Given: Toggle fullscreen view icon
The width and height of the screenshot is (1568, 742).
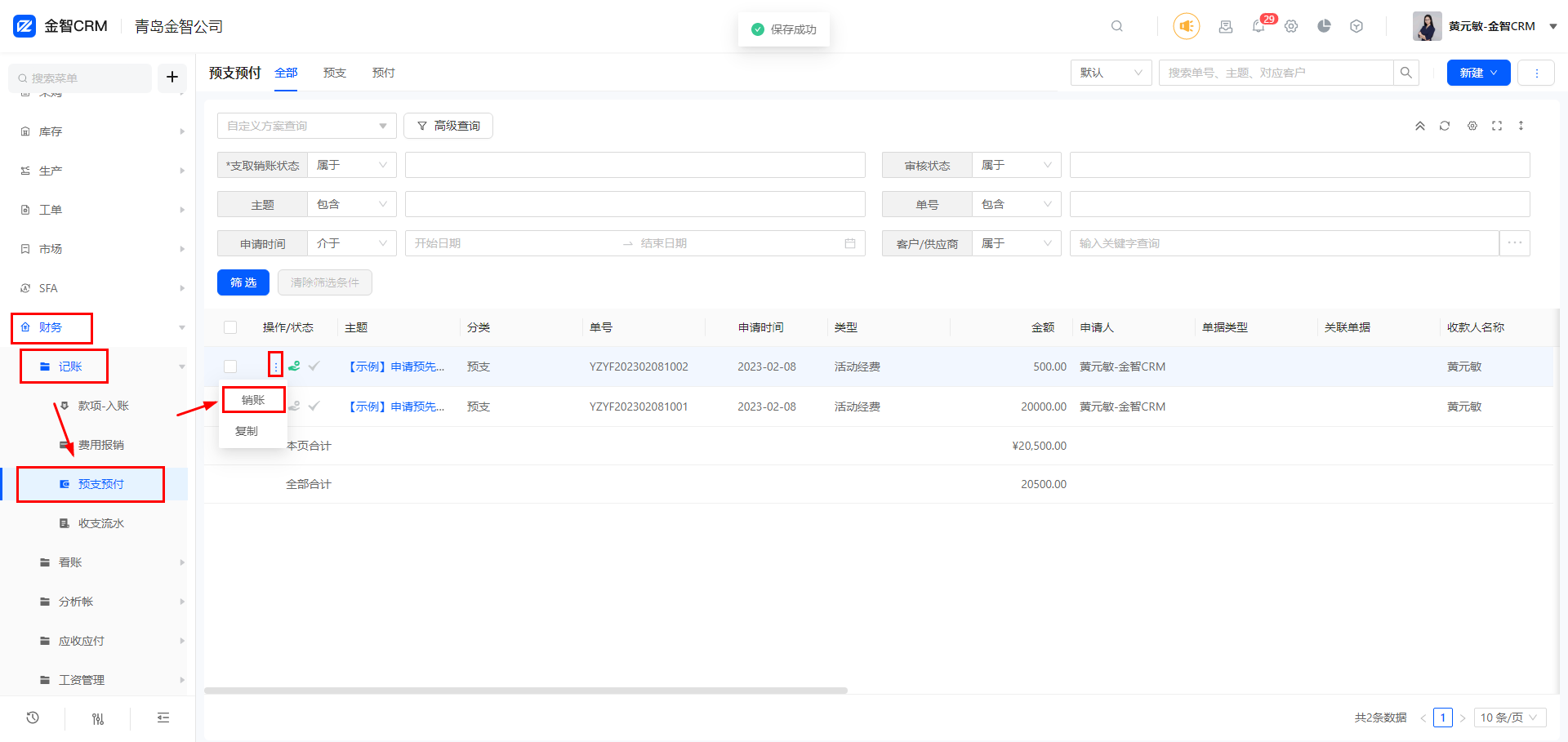Looking at the screenshot, I should [1497, 126].
